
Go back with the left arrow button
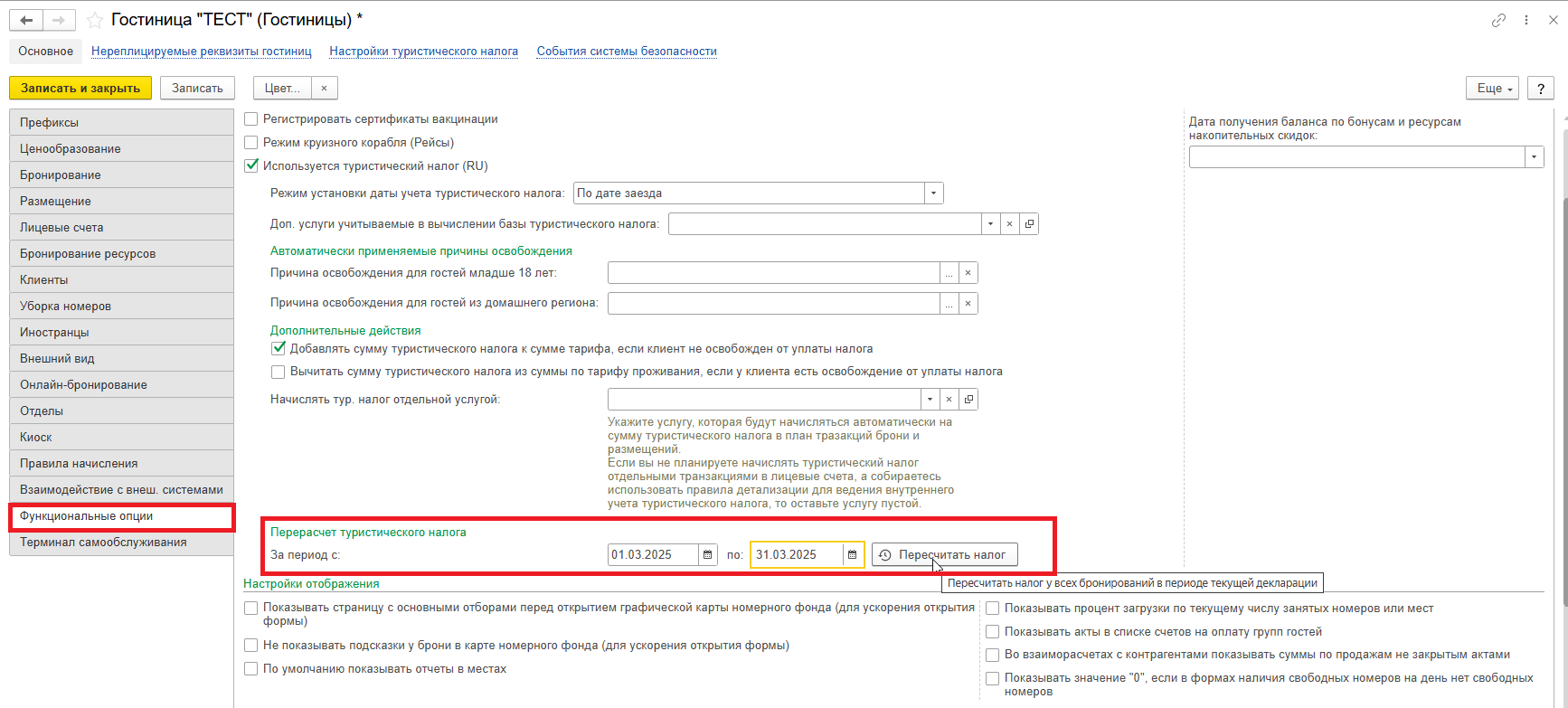[27, 20]
